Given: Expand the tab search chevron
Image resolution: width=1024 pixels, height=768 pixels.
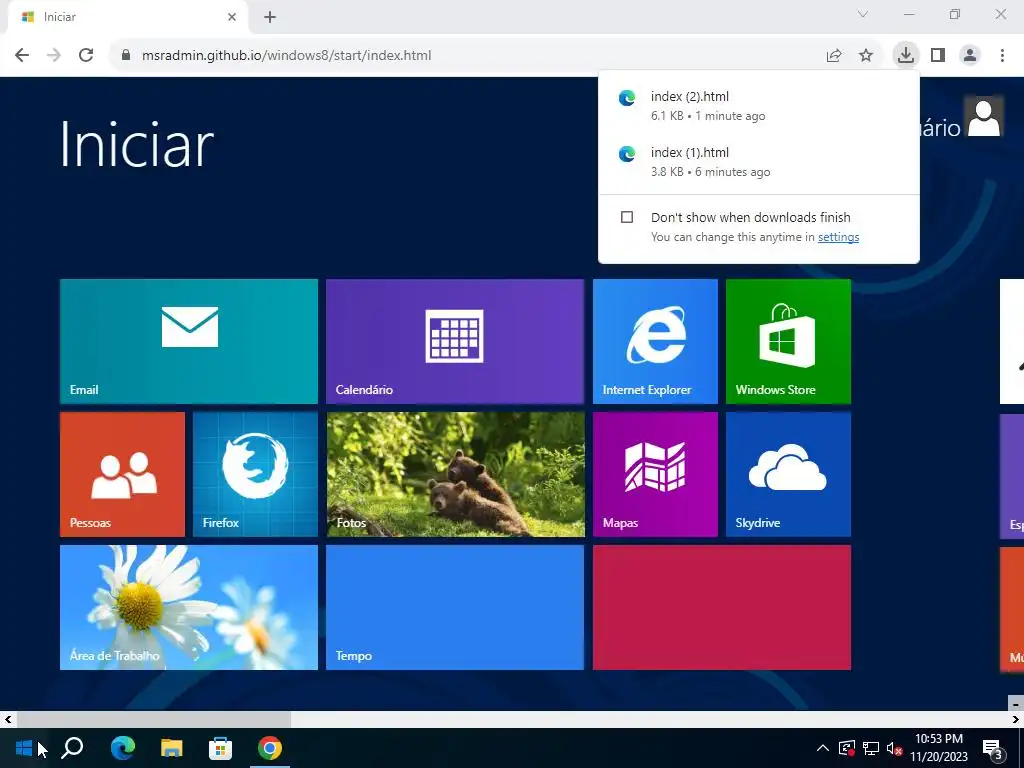Looking at the screenshot, I should (863, 14).
